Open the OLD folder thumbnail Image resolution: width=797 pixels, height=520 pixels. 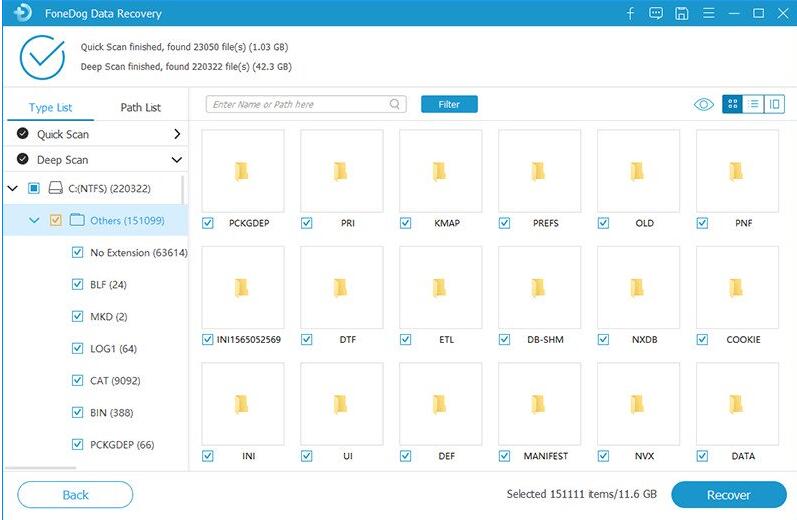pyautogui.click(x=638, y=171)
